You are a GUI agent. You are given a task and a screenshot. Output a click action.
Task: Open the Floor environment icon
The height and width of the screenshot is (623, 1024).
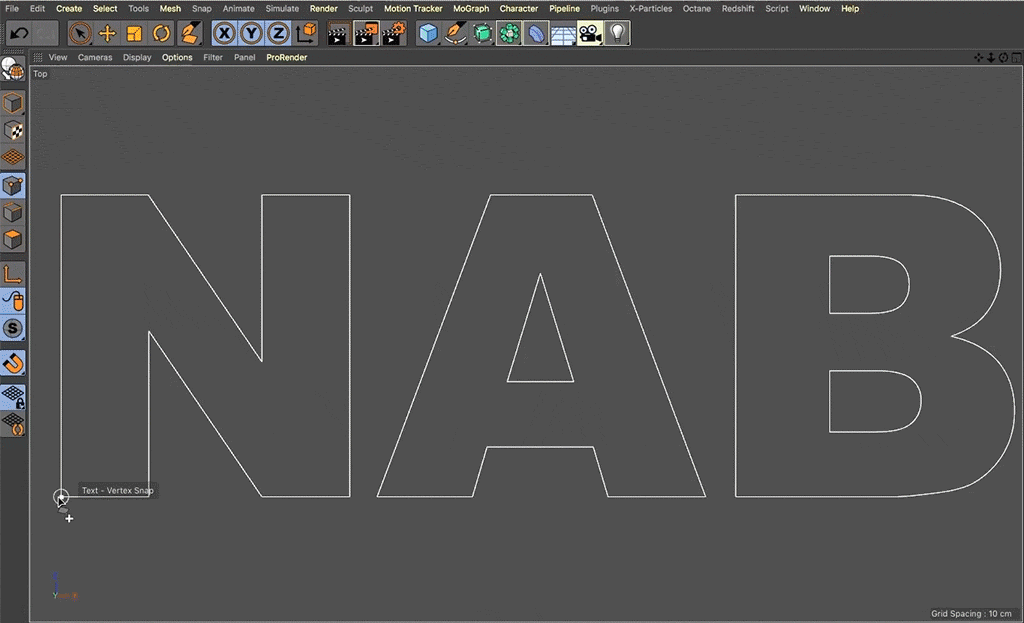click(562, 33)
